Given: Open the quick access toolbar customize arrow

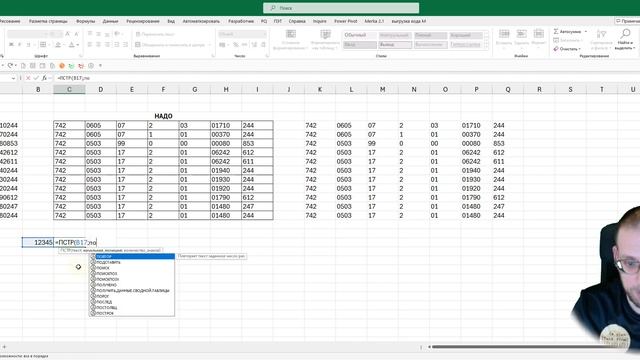Looking at the screenshot, I should point(100,65).
